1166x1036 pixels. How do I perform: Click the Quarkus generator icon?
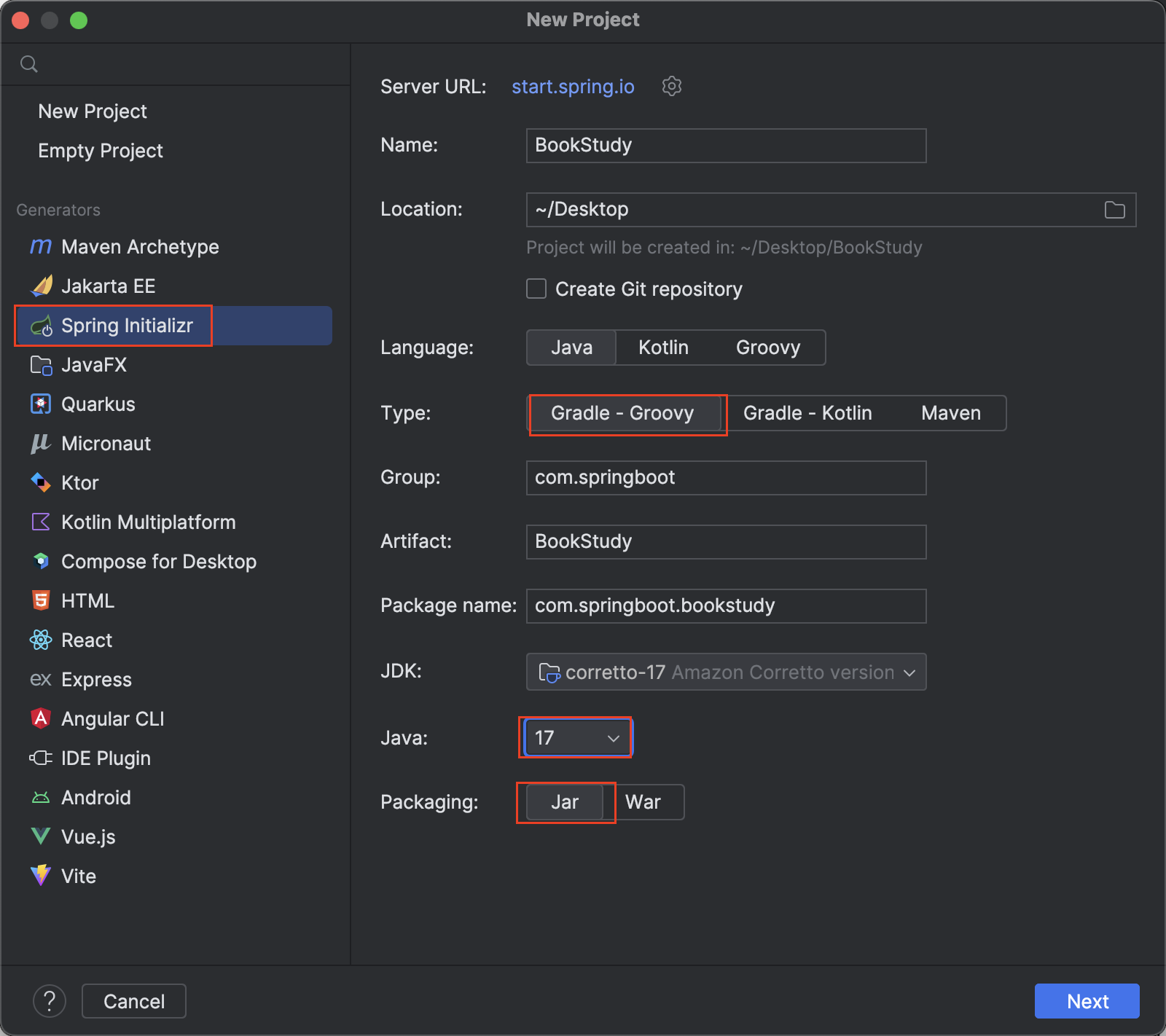(x=41, y=404)
